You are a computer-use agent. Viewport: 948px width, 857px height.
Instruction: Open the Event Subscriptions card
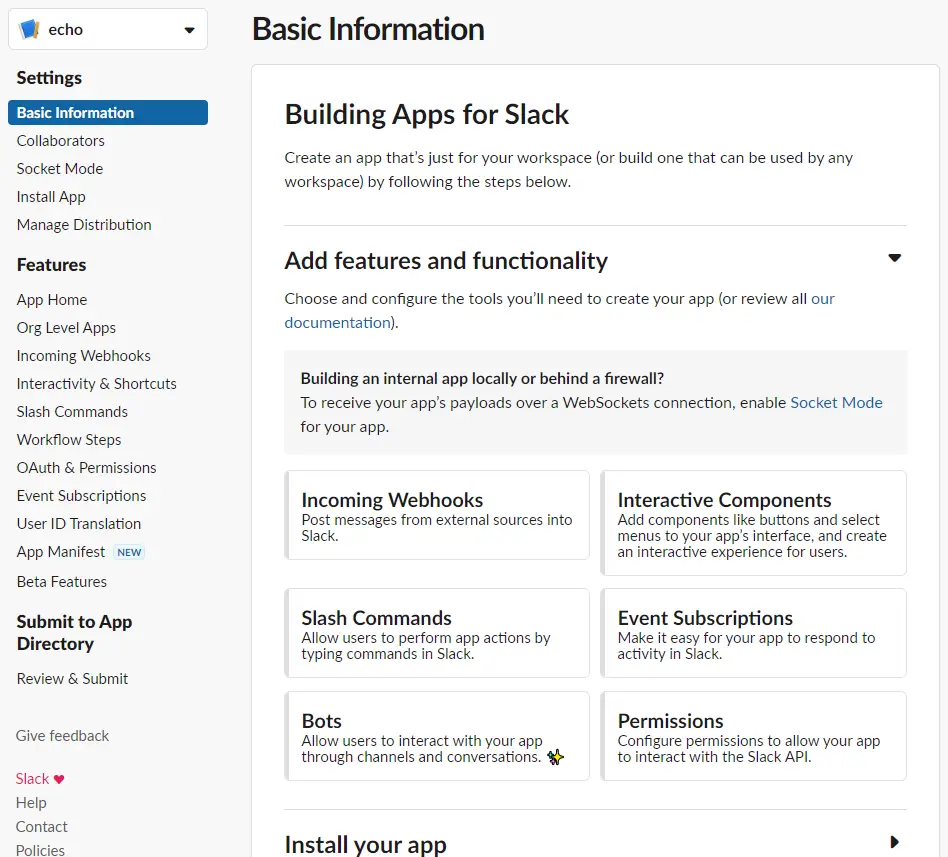tap(753, 633)
